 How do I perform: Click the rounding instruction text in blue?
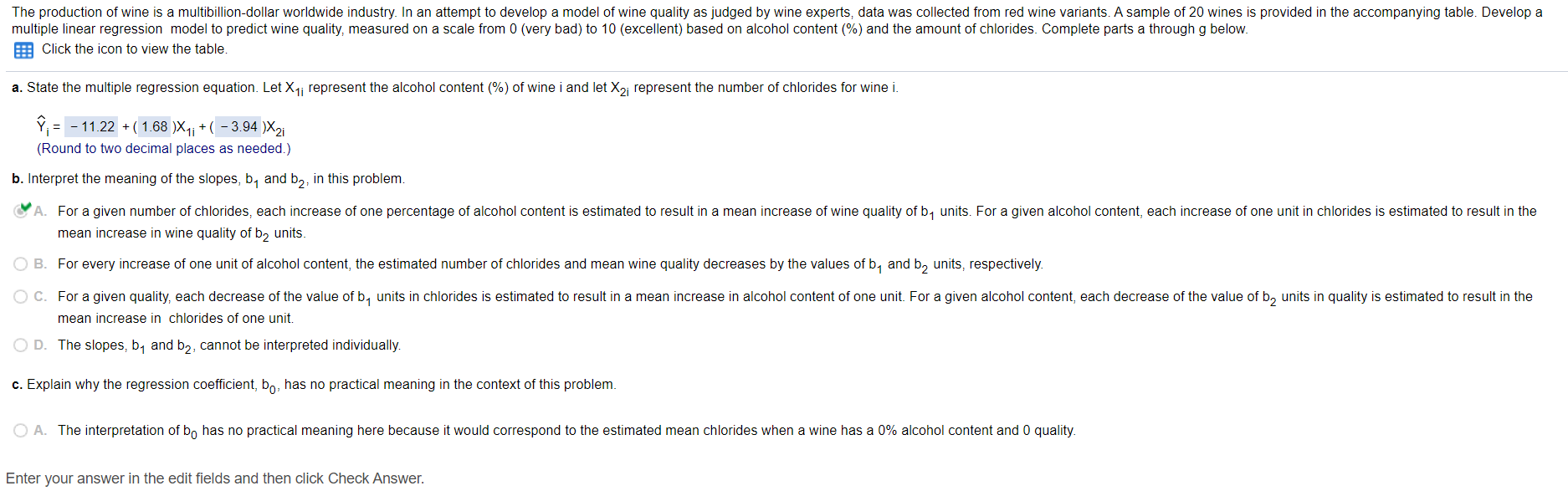coord(163,148)
